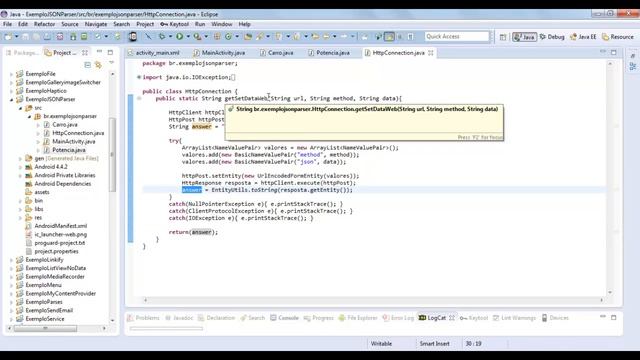Select ic_launcher-web.png file
Image resolution: width=640 pixels, height=360 pixels.
coord(60,234)
